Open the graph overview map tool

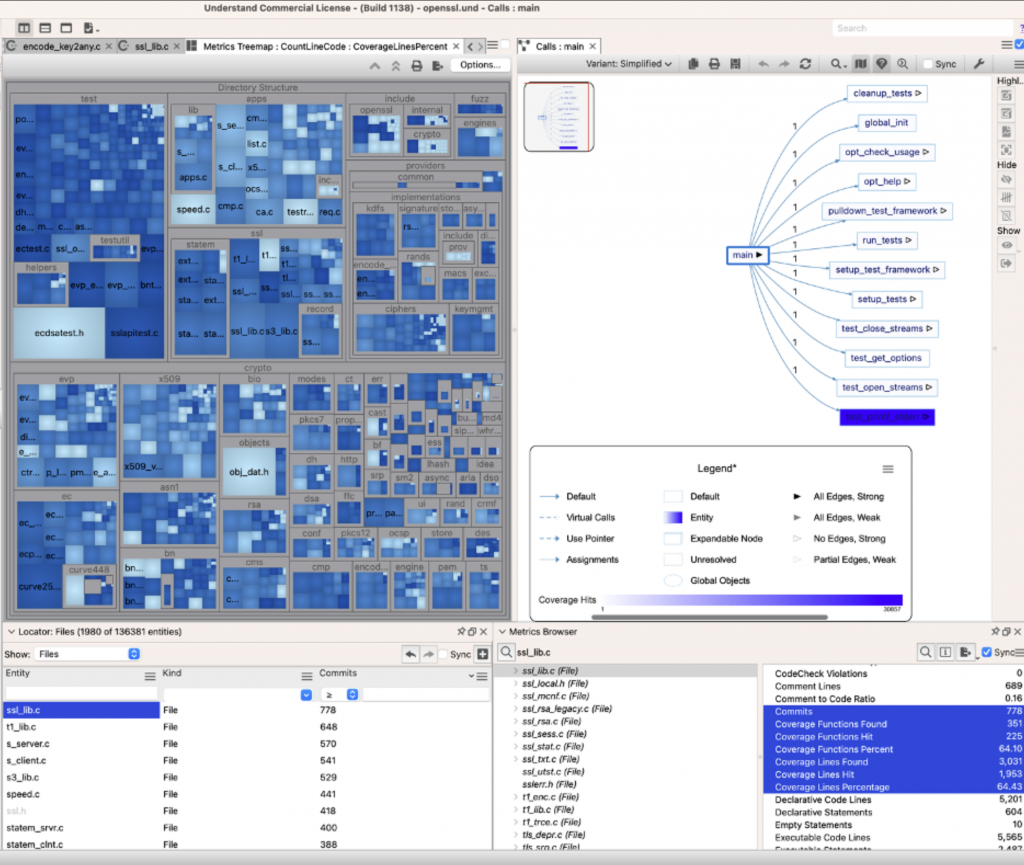(861, 63)
